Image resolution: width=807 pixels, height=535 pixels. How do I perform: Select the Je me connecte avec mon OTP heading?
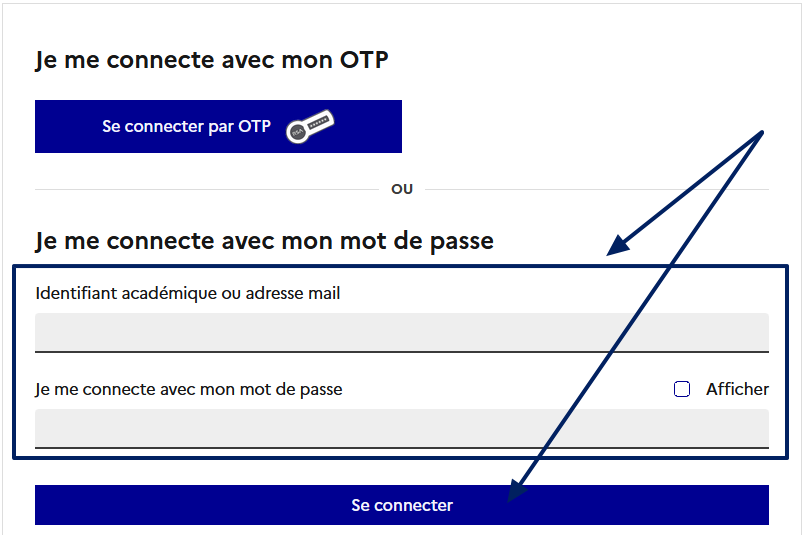pyautogui.click(x=212, y=60)
